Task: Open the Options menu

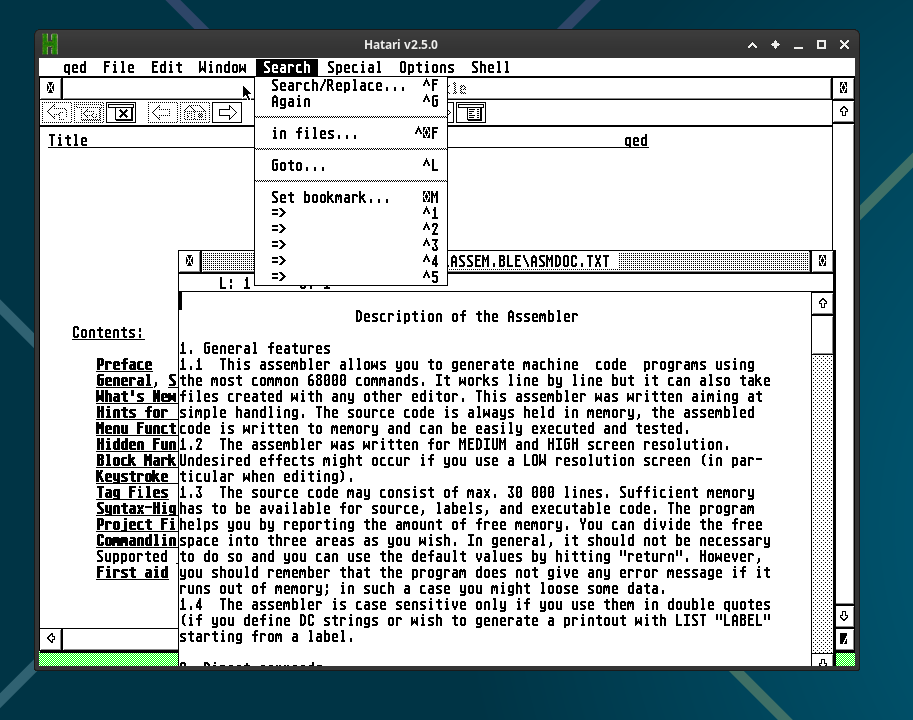Action: (x=426, y=68)
